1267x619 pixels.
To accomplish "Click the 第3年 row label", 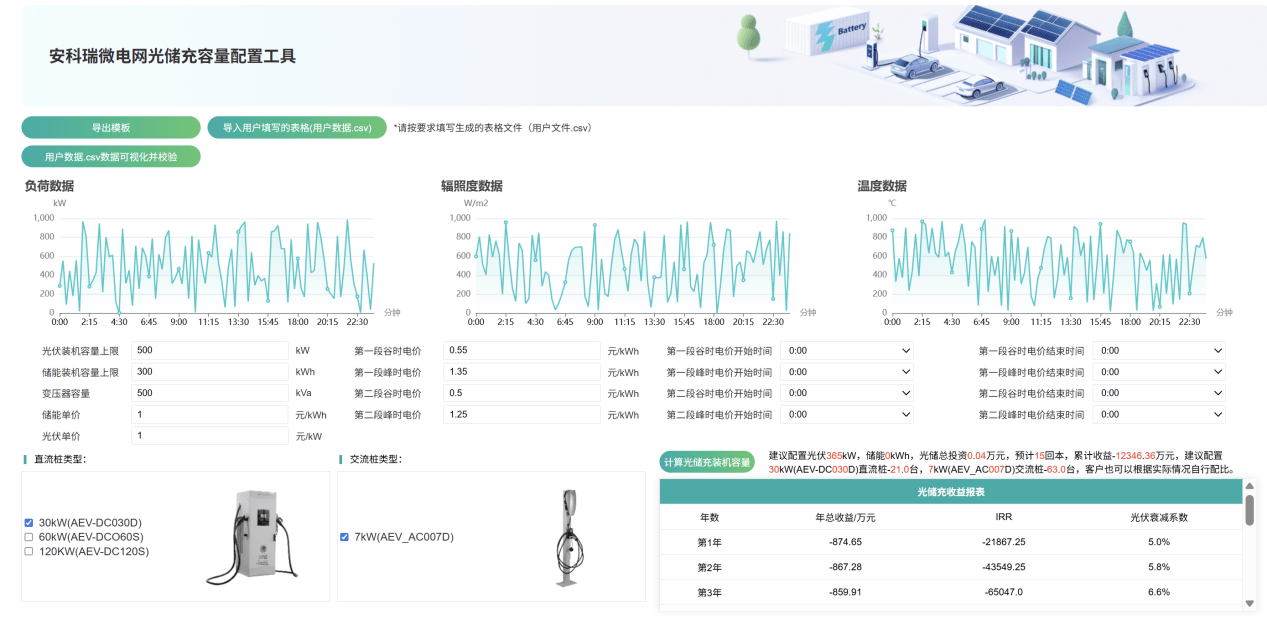I will click(x=709, y=592).
